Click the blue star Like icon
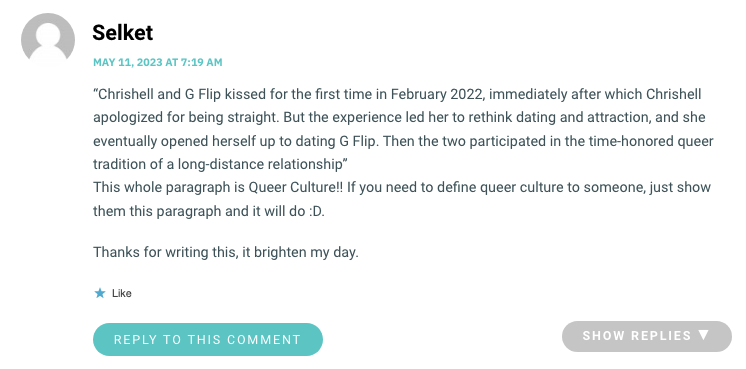 pyautogui.click(x=99, y=293)
